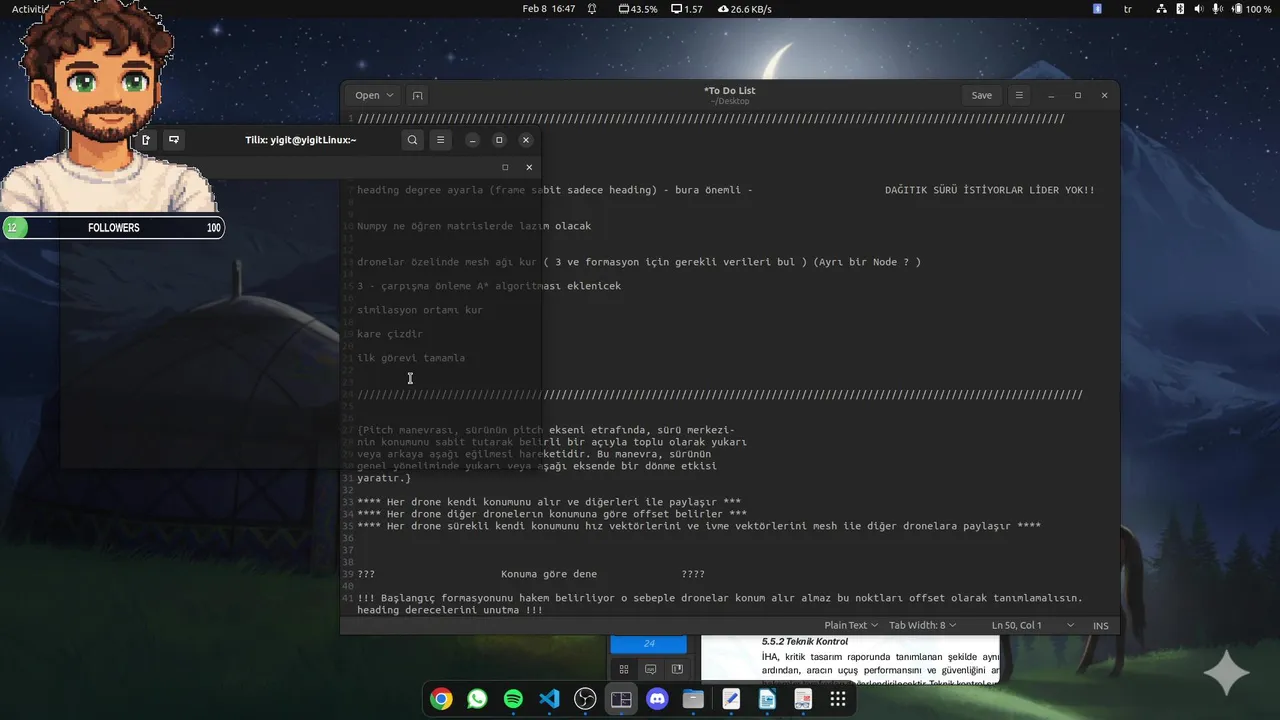
Task: Click the wired network icon in top bar
Action: click(1161, 9)
